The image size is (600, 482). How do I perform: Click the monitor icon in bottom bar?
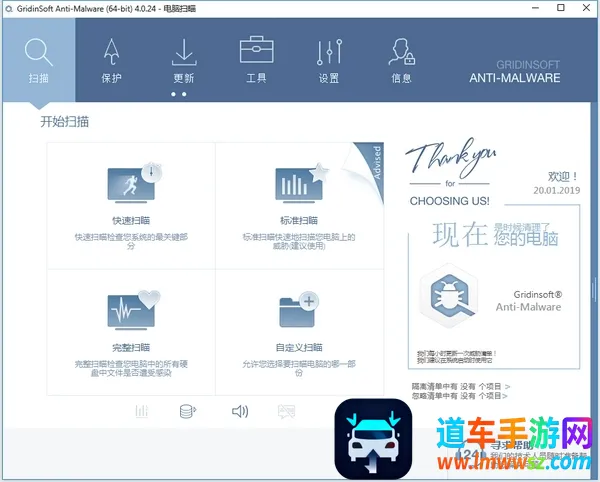286,410
